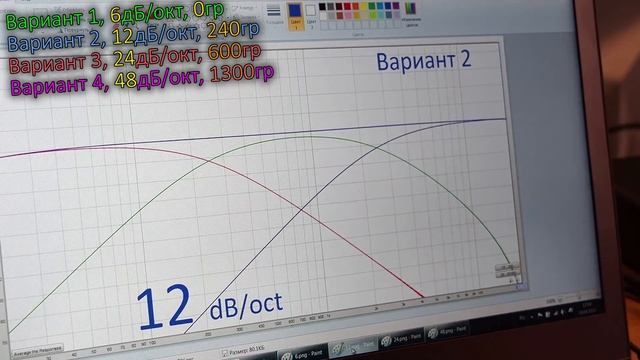Pick the black palette swatch

tap(322, 7)
